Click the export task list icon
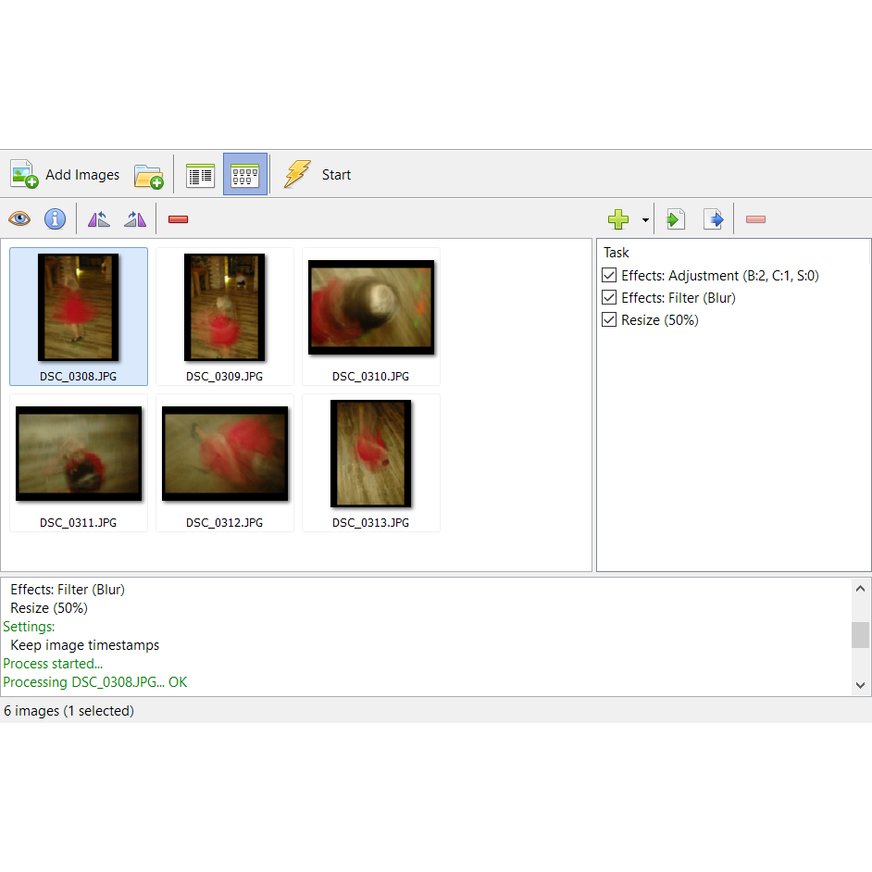Image resolution: width=872 pixels, height=872 pixels. point(713,219)
